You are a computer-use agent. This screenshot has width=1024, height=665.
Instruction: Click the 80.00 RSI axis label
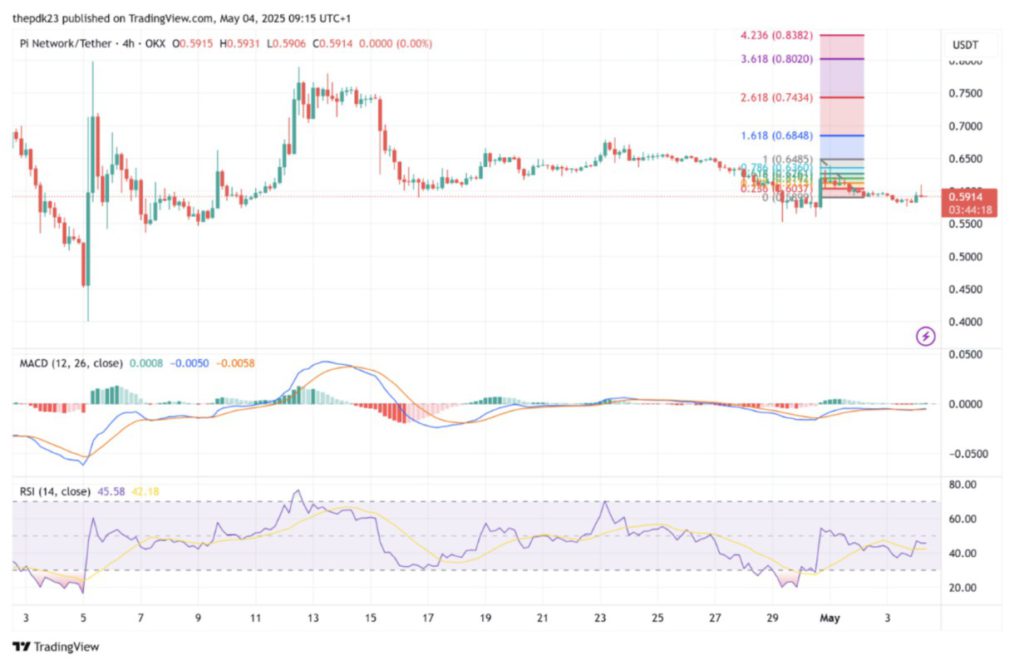963,485
